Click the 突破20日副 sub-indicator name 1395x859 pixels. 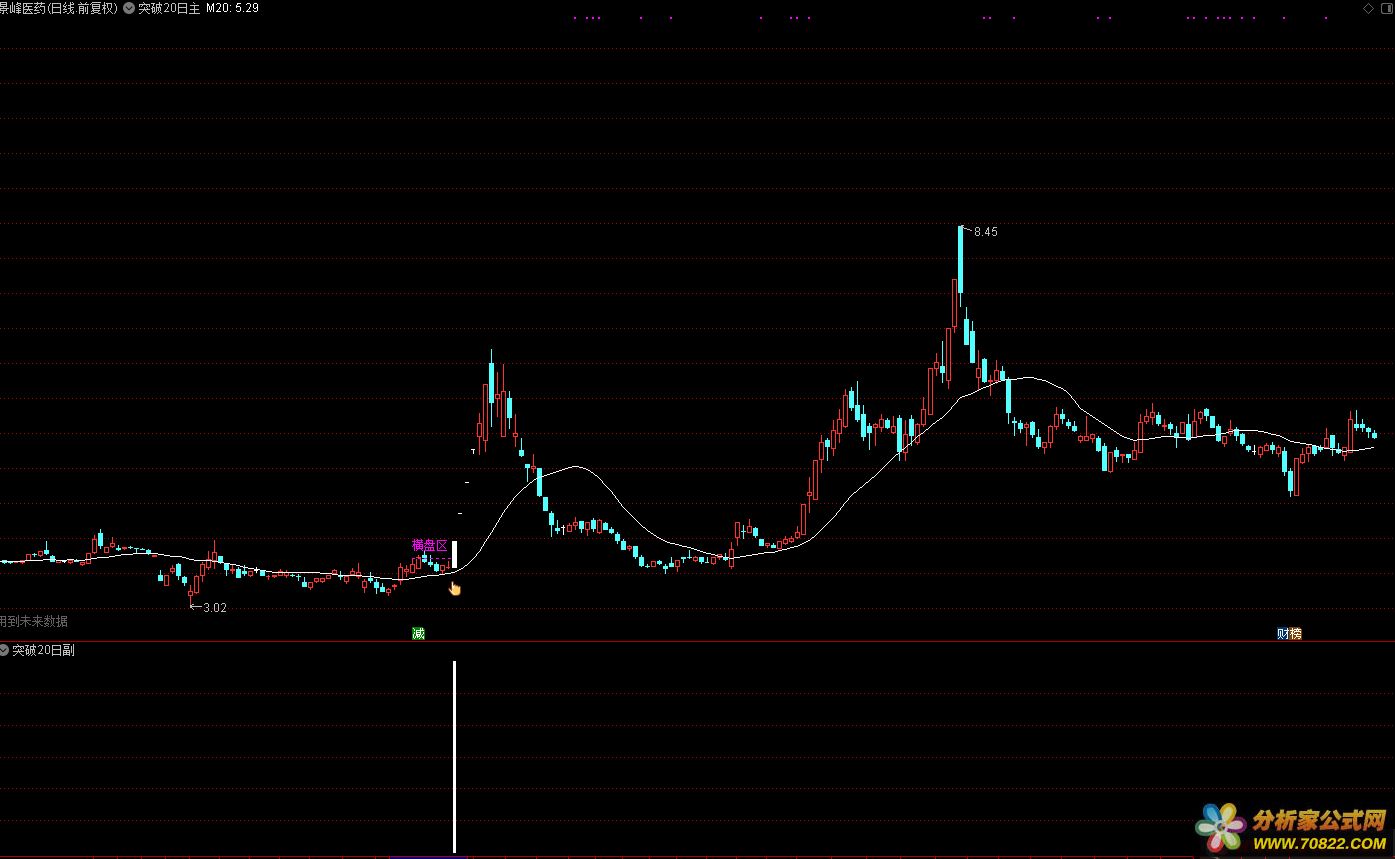pyautogui.click(x=43, y=650)
